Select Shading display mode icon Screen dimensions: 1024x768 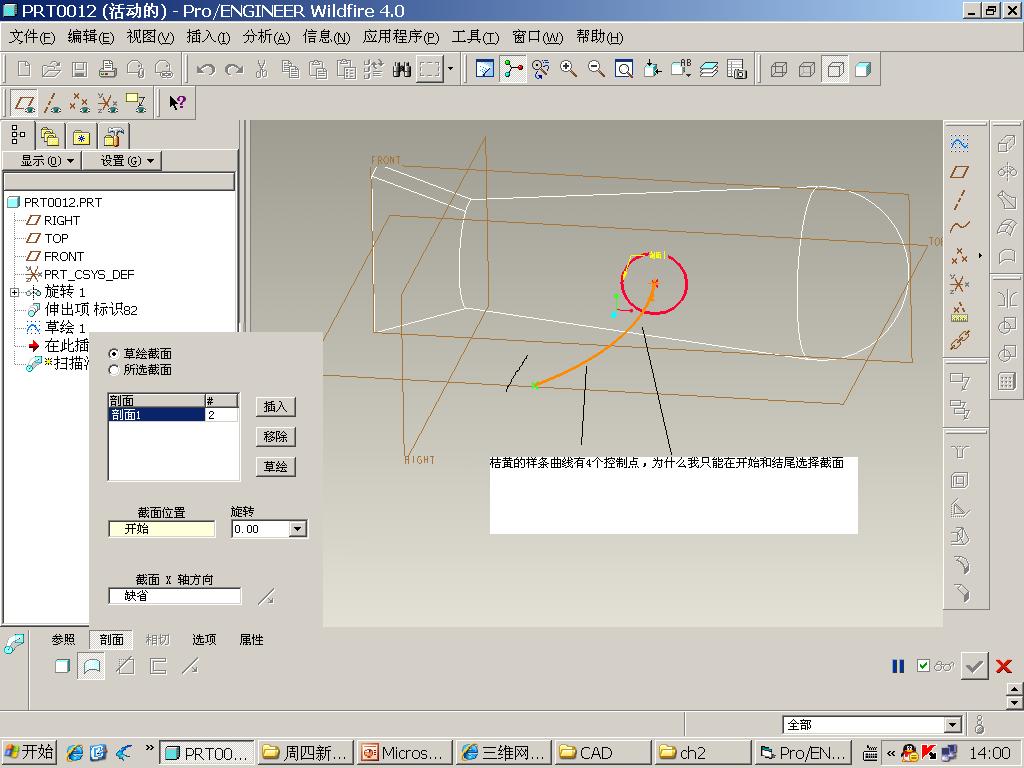click(863, 69)
